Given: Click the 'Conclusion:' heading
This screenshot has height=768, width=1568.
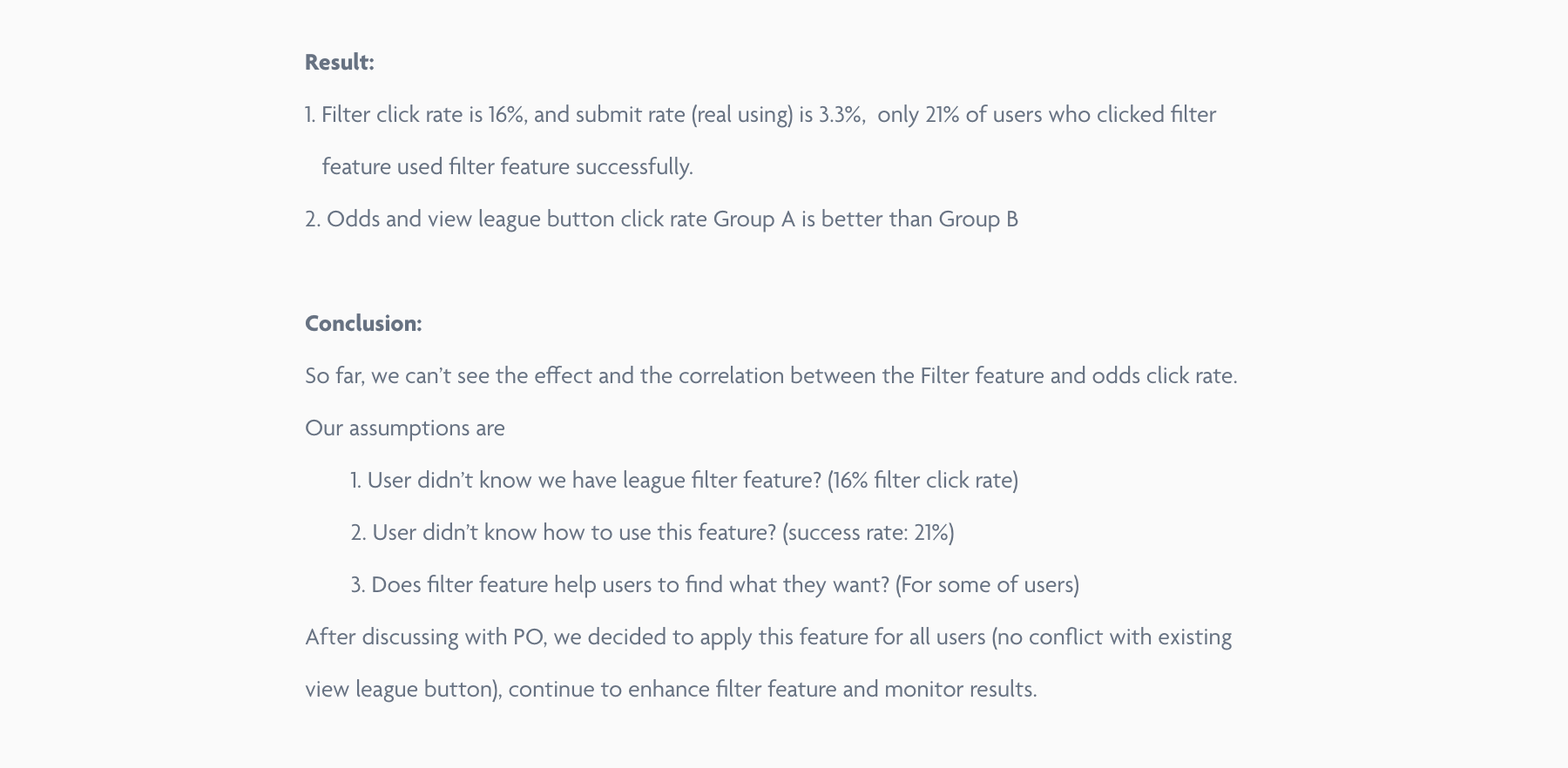Looking at the screenshot, I should 363,323.
